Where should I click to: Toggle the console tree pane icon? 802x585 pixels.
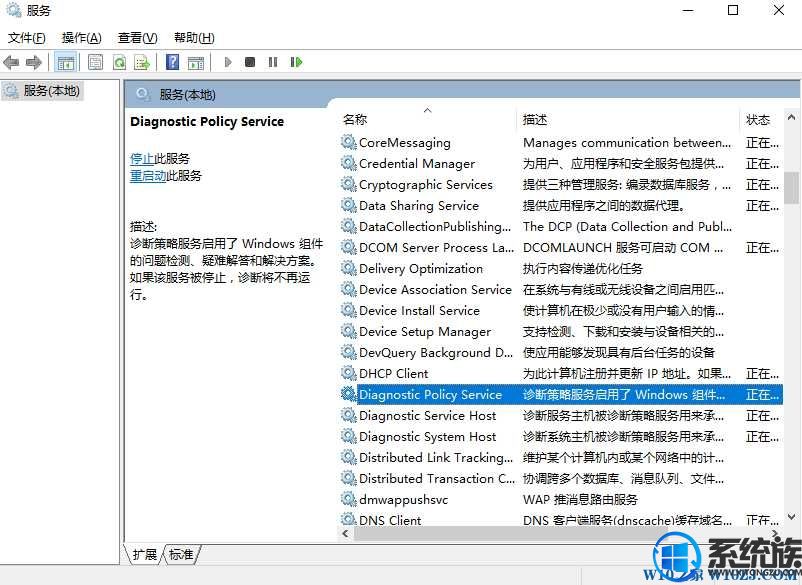pyautogui.click(x=65, y=62)
